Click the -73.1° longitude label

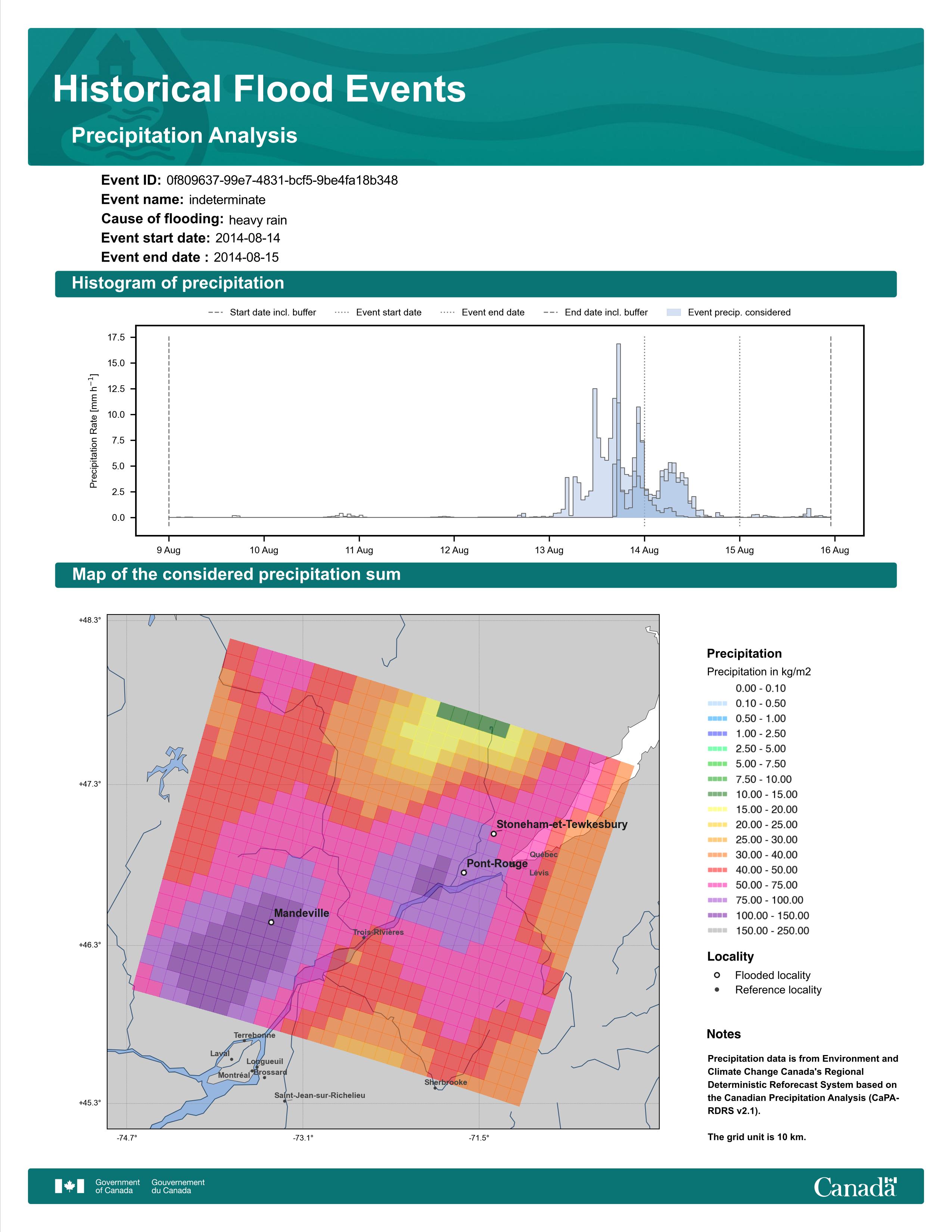click(303, 1138)
